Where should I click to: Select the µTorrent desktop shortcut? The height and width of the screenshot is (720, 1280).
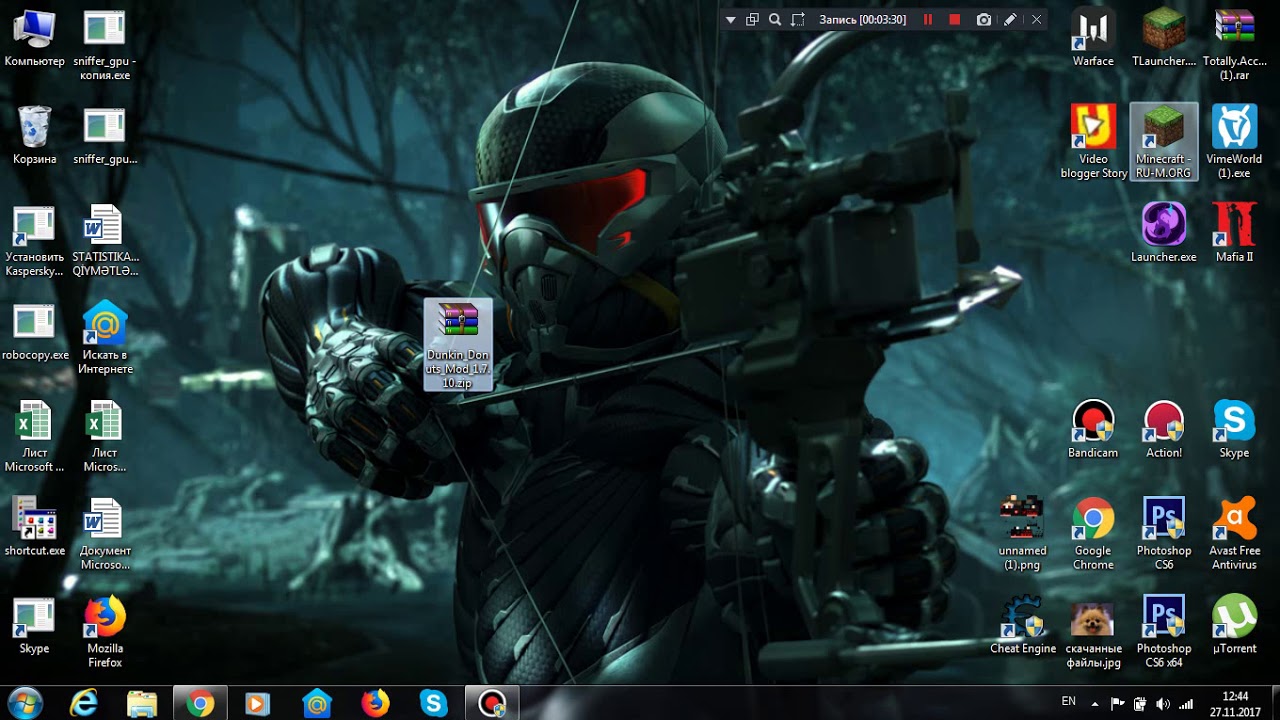pyautogui.click(x=1234, y=625)
